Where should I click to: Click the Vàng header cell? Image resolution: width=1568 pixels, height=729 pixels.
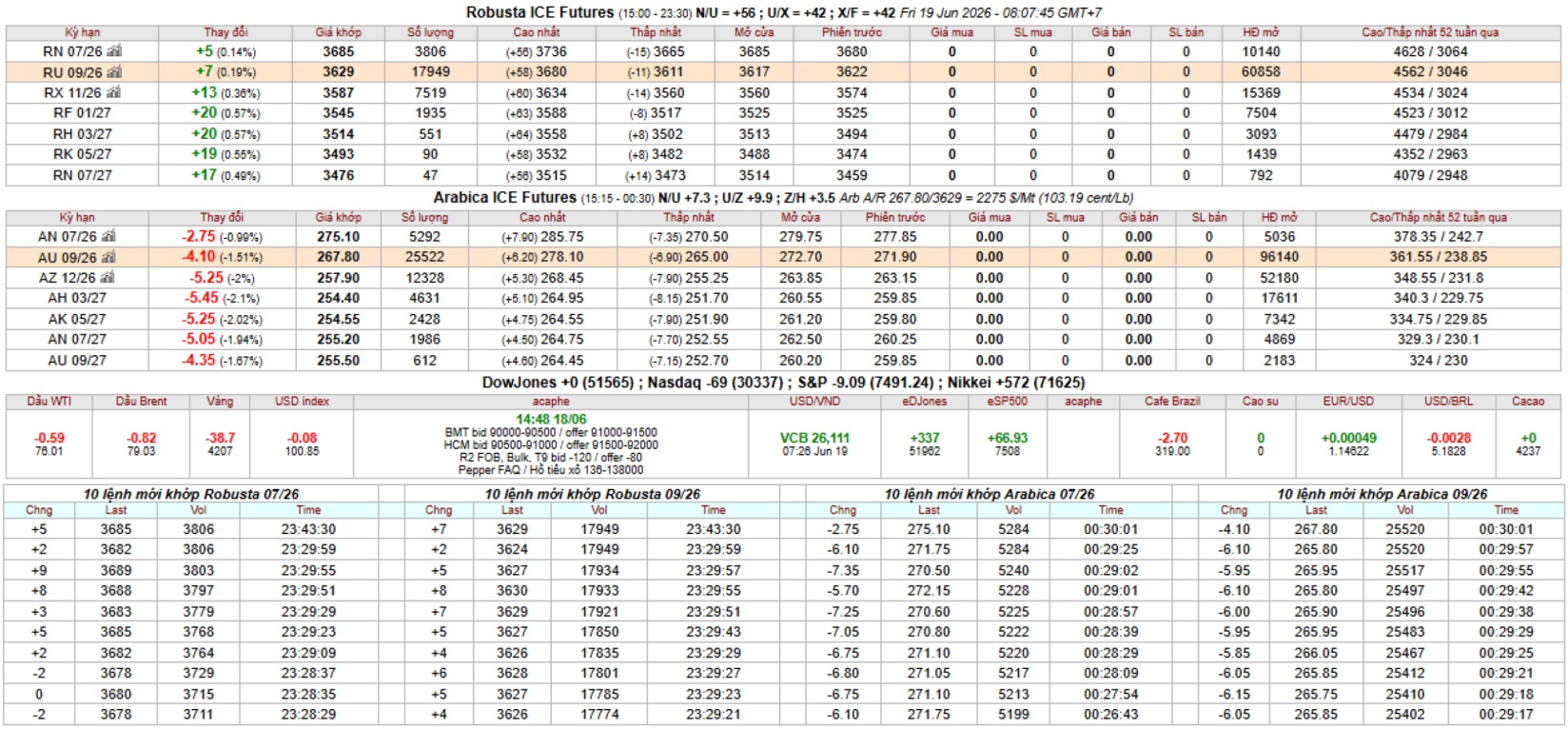click(x=220, y=402)
